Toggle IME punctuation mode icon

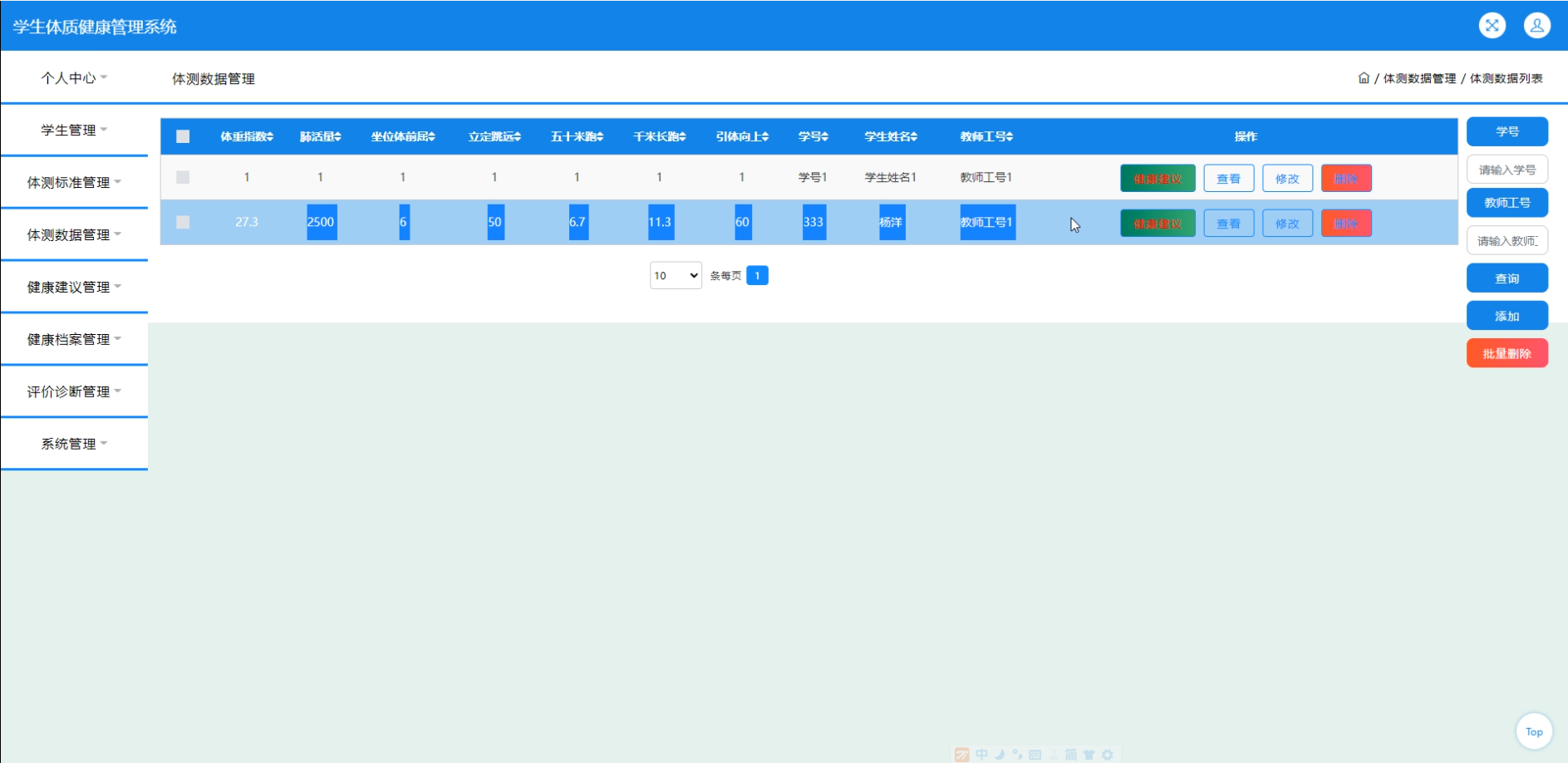pos(1017,755)
